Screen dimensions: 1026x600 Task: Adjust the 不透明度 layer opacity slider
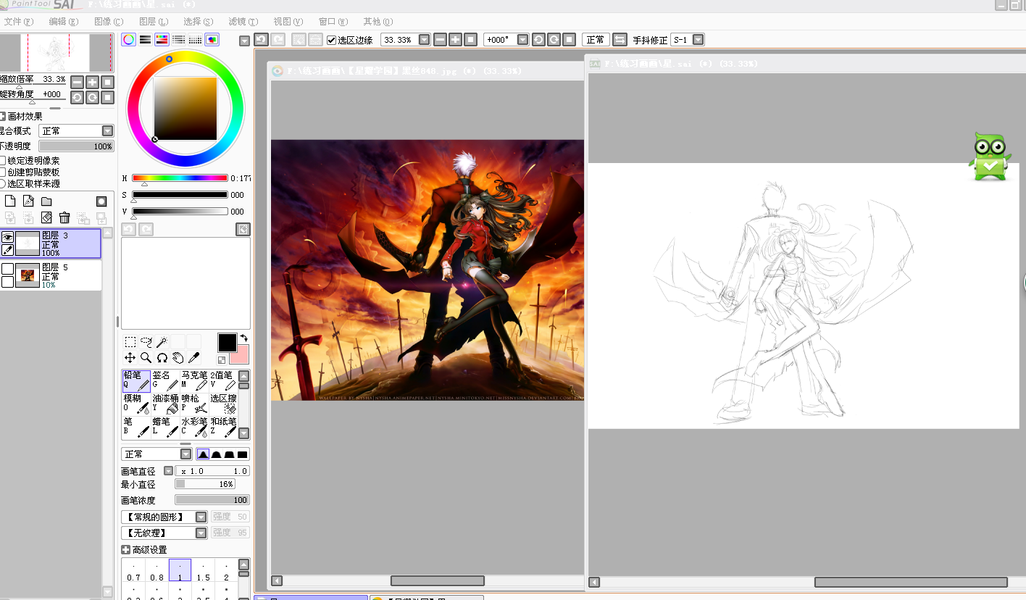point(76,146)
